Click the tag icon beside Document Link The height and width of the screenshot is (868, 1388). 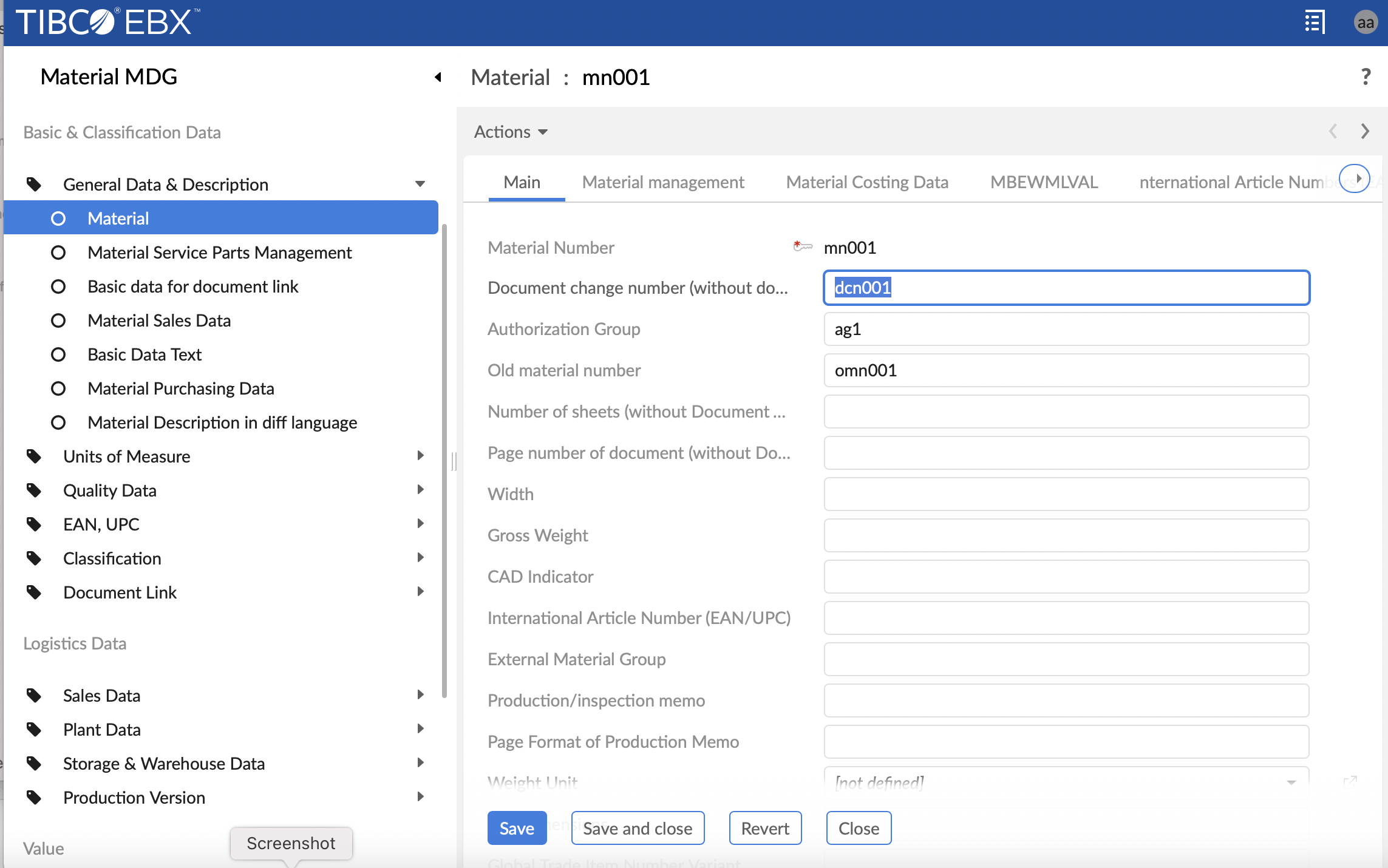click(34, 592)
